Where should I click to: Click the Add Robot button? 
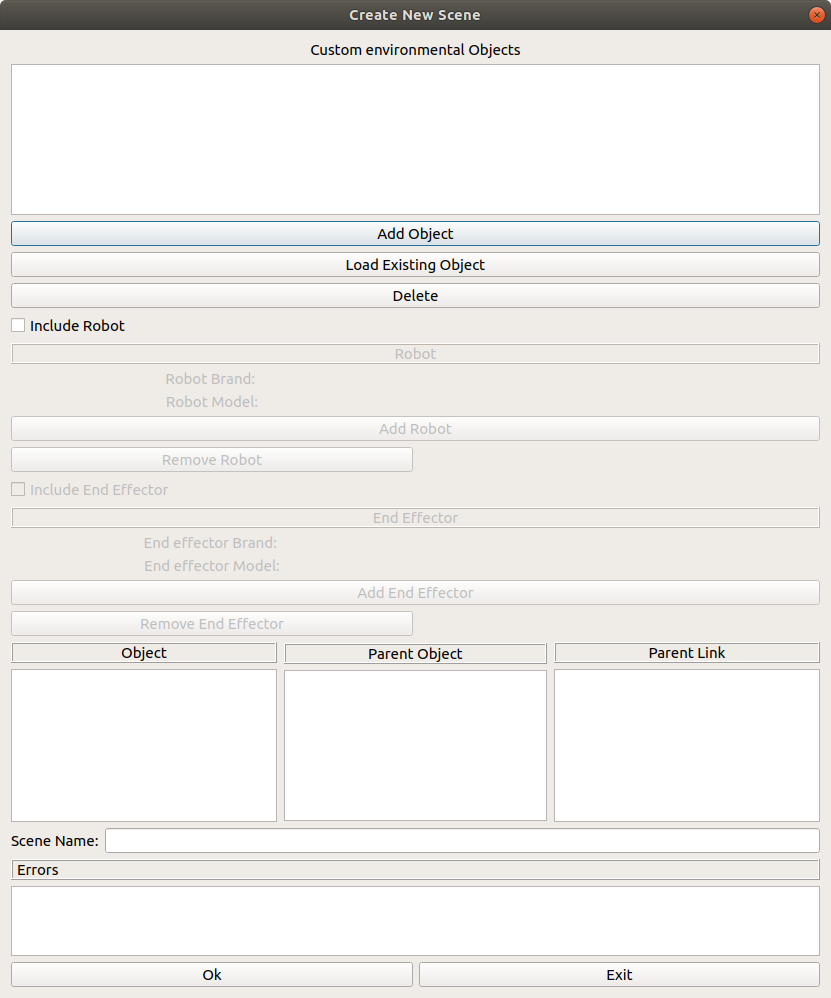pyautogui.click(x=415, y=429)
